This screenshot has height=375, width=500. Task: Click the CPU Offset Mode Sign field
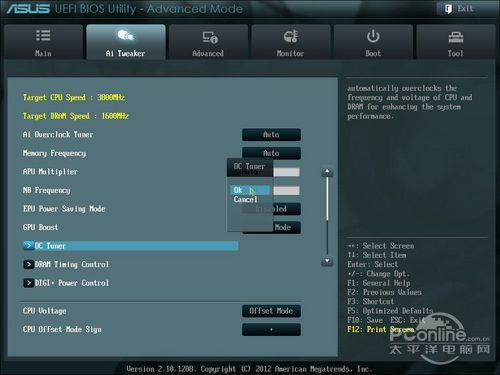(x=271, y=329)
